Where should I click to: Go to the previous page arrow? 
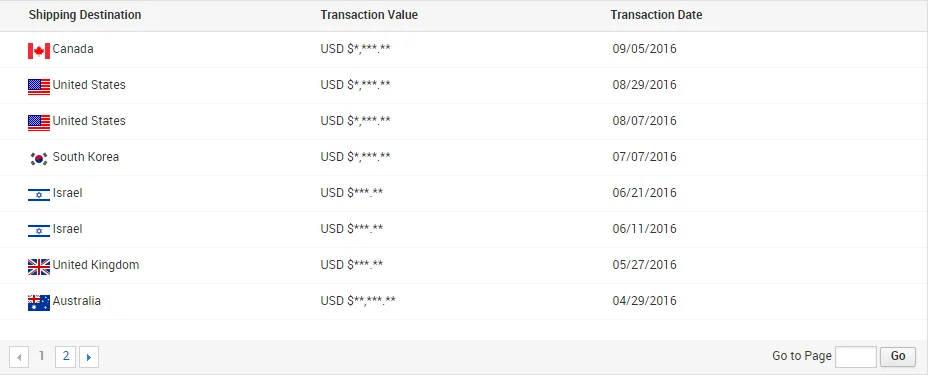click(19, 357)
